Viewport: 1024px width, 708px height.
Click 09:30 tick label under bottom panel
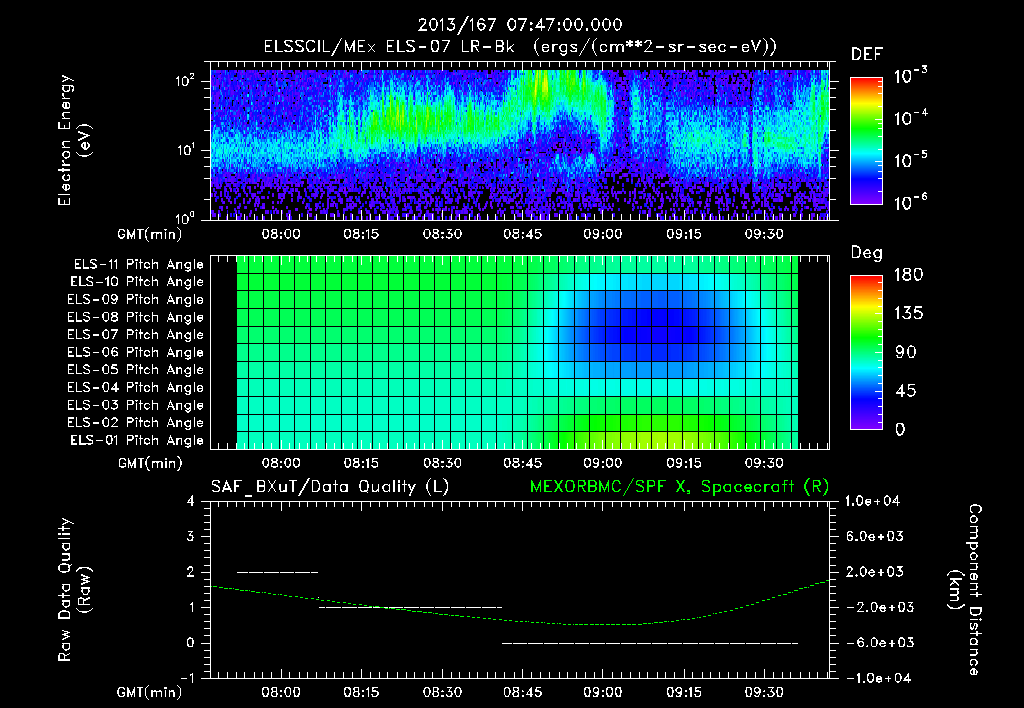pos(764,692)
